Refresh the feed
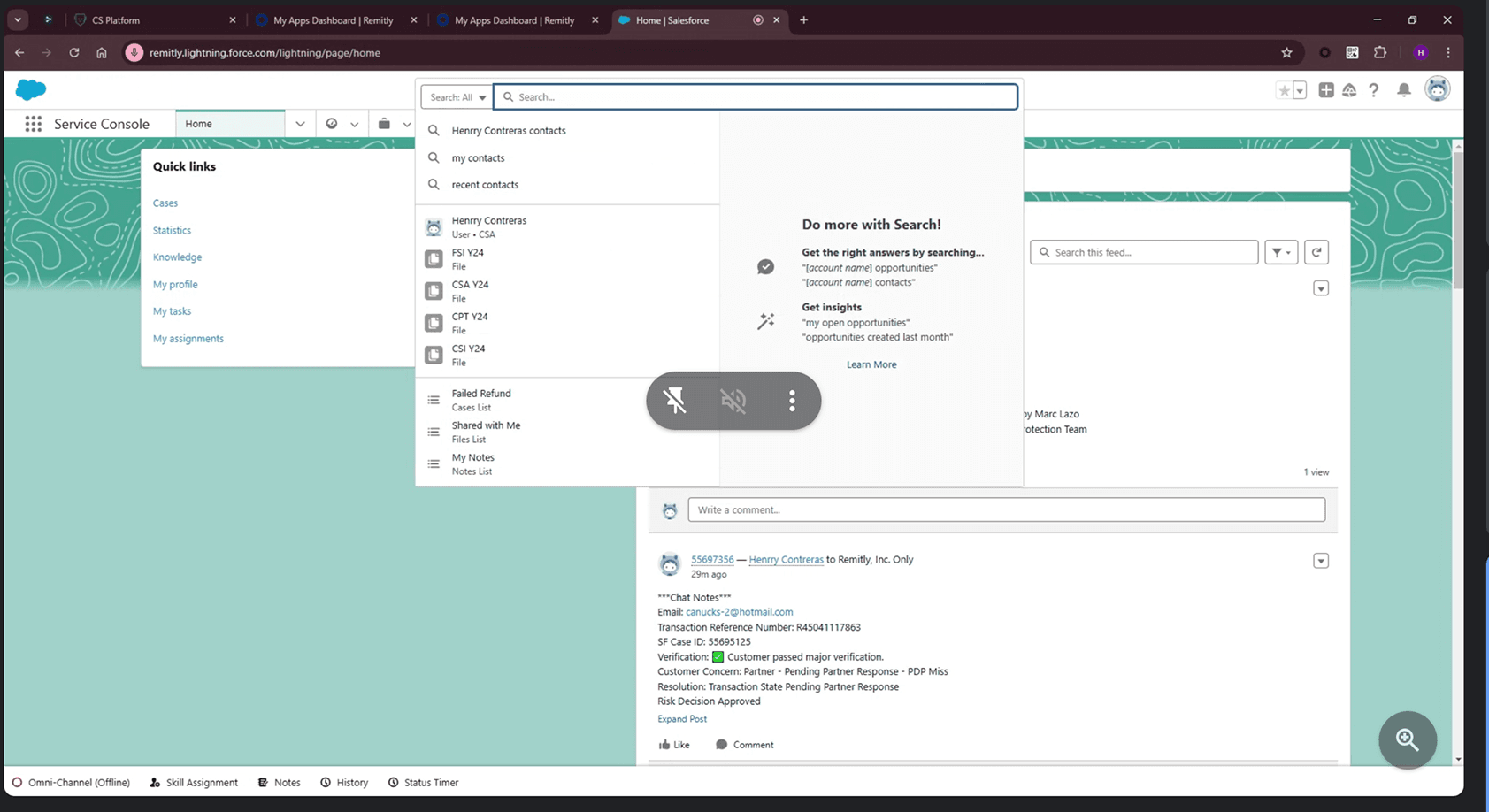Image resolution: width=1489 pixels, height=812 pixels. (1316, 252)
